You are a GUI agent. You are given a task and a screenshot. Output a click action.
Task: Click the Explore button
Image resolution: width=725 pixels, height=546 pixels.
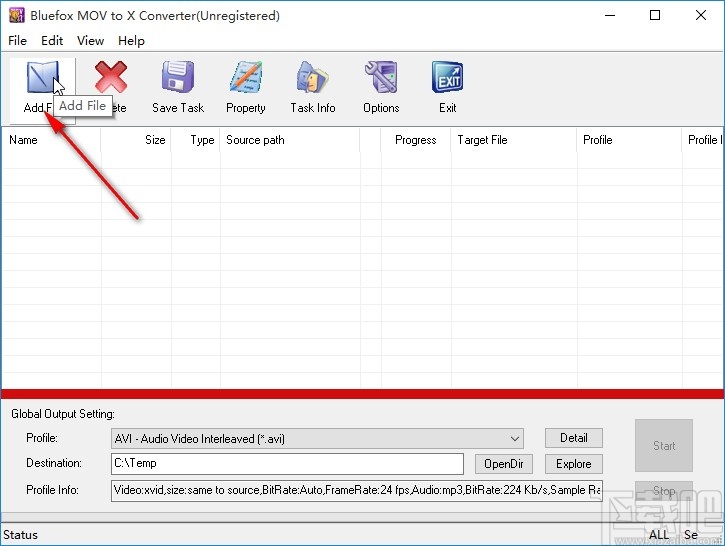[574, 464]
